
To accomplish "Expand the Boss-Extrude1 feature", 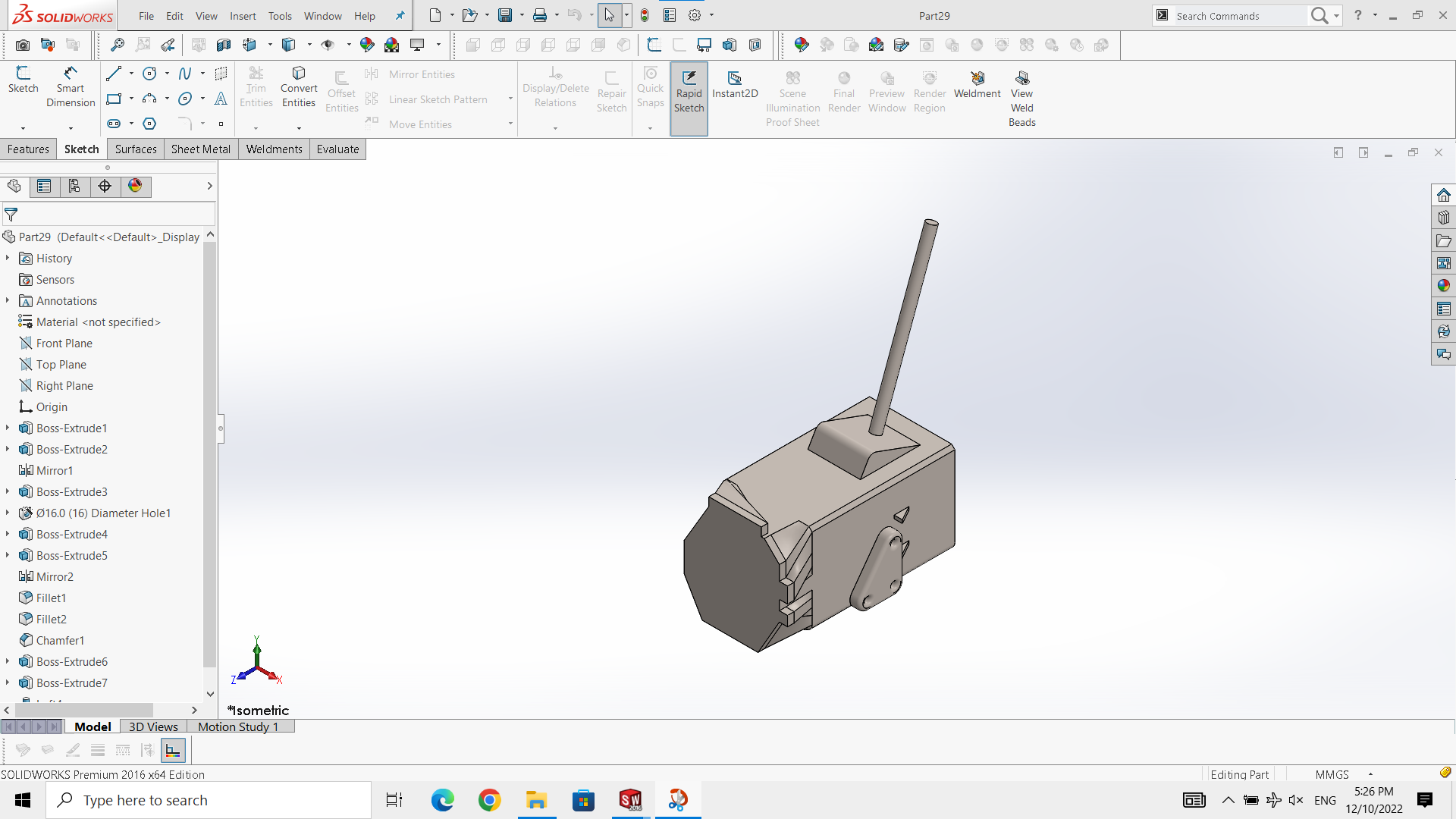I will 8,428.
